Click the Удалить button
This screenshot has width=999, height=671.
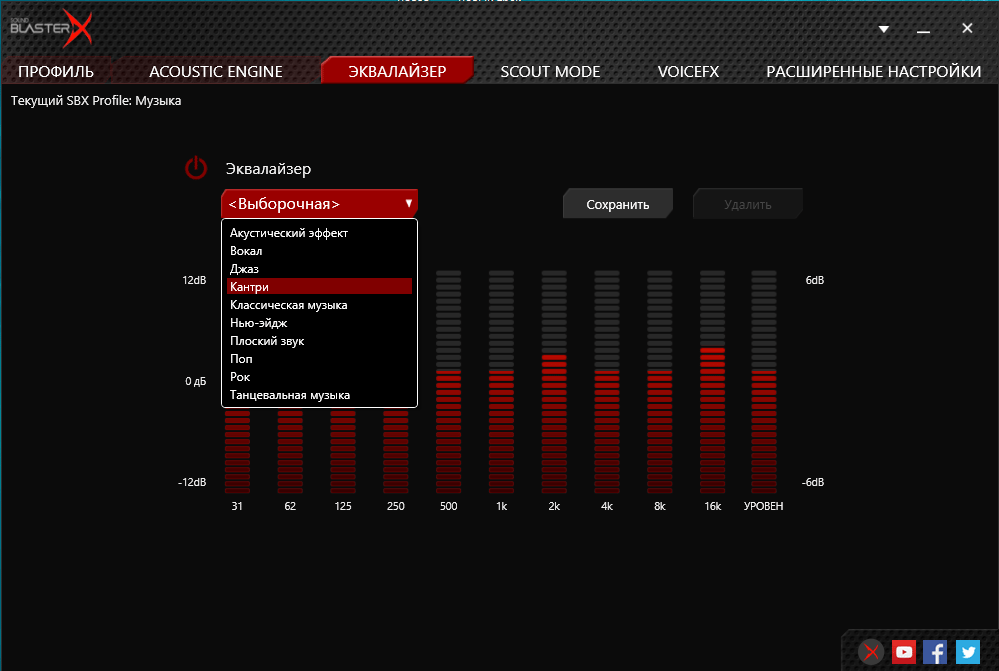click(747, 205)
